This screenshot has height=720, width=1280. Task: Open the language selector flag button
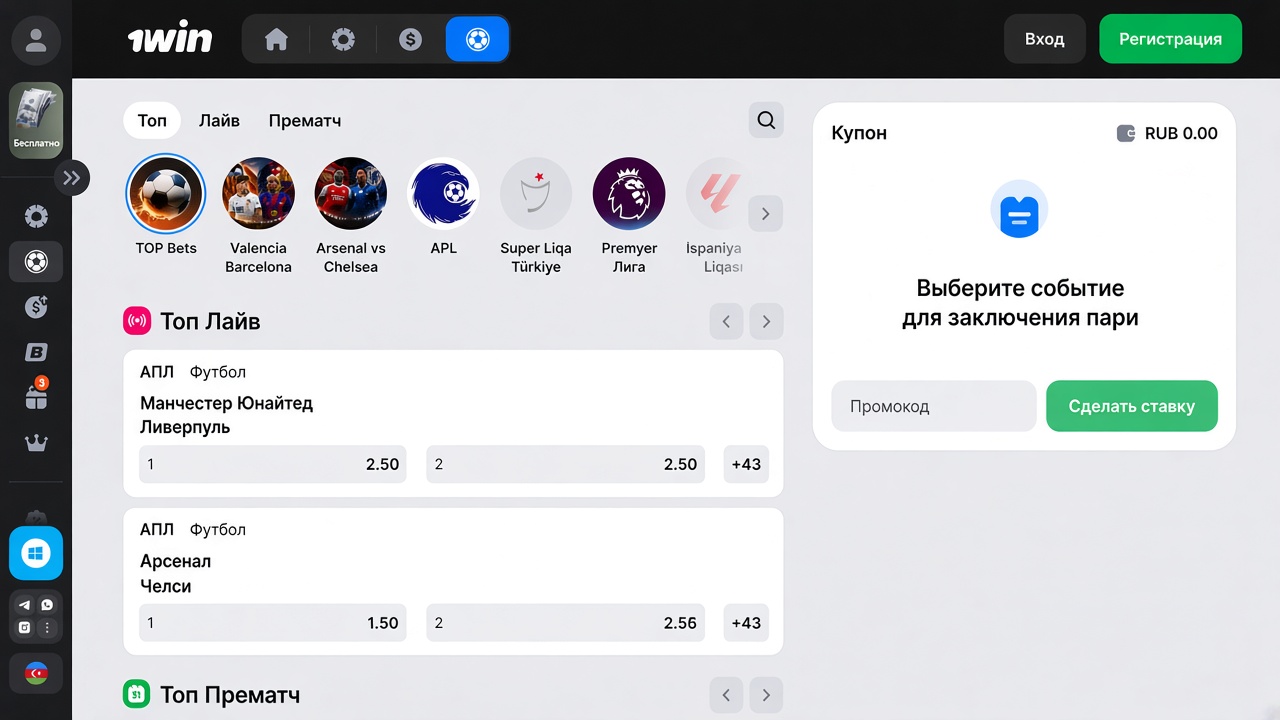click(x=36, y=673)
